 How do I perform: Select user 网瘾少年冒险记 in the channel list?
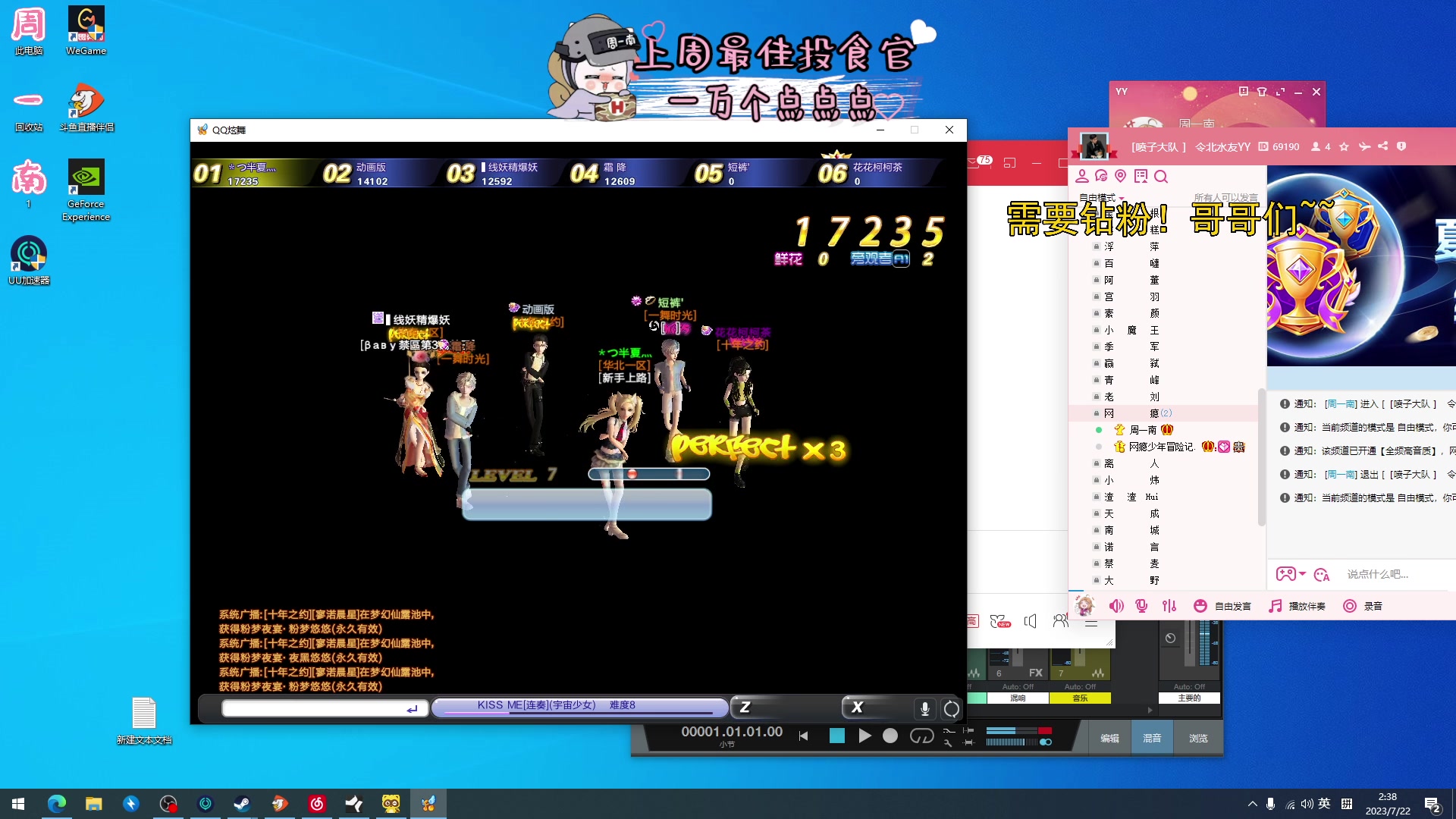[x=1161, y=447]
